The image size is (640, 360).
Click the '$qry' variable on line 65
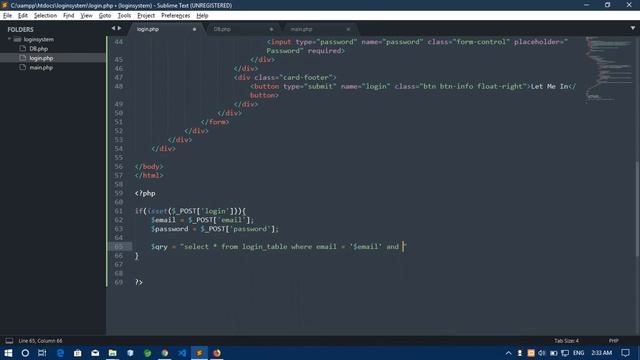tap(159, 247)
